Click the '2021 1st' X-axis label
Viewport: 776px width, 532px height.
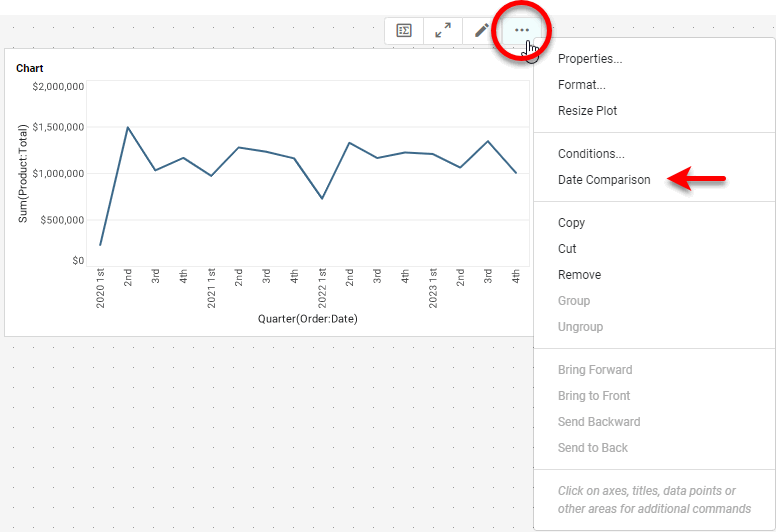pyautogui.click(x=212, y=288)
